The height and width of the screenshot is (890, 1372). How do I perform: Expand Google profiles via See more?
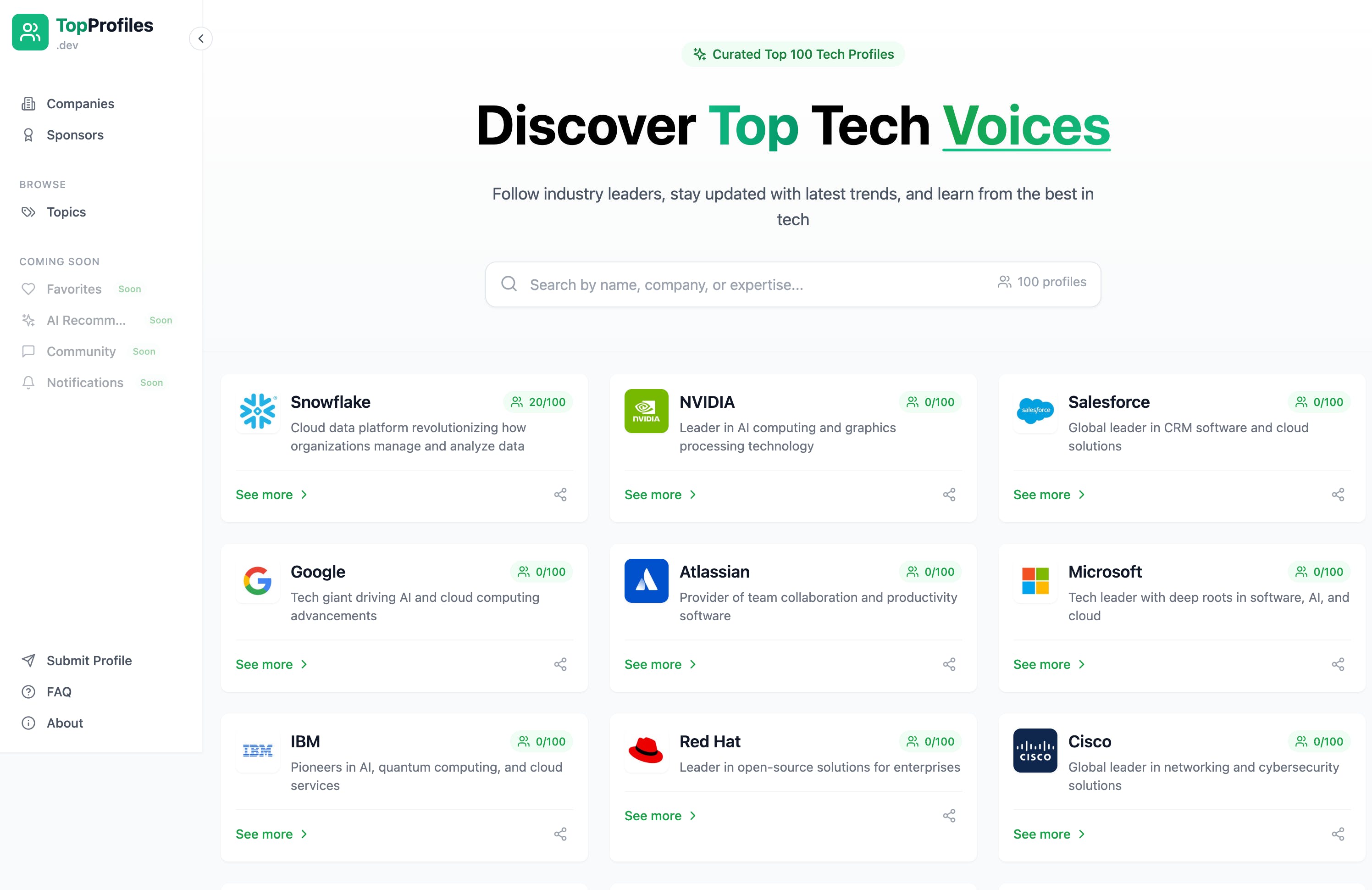(x=270, y=664)
